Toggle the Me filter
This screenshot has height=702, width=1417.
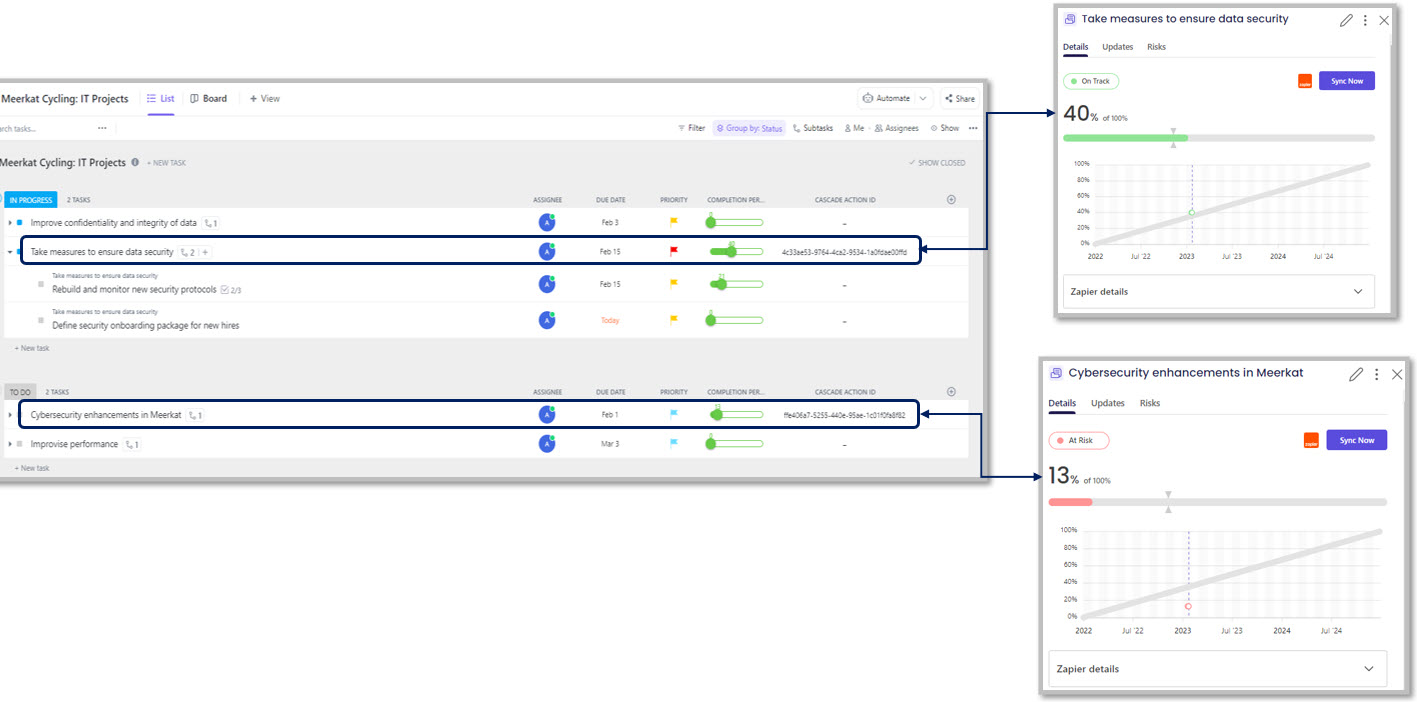click(854, 128)
